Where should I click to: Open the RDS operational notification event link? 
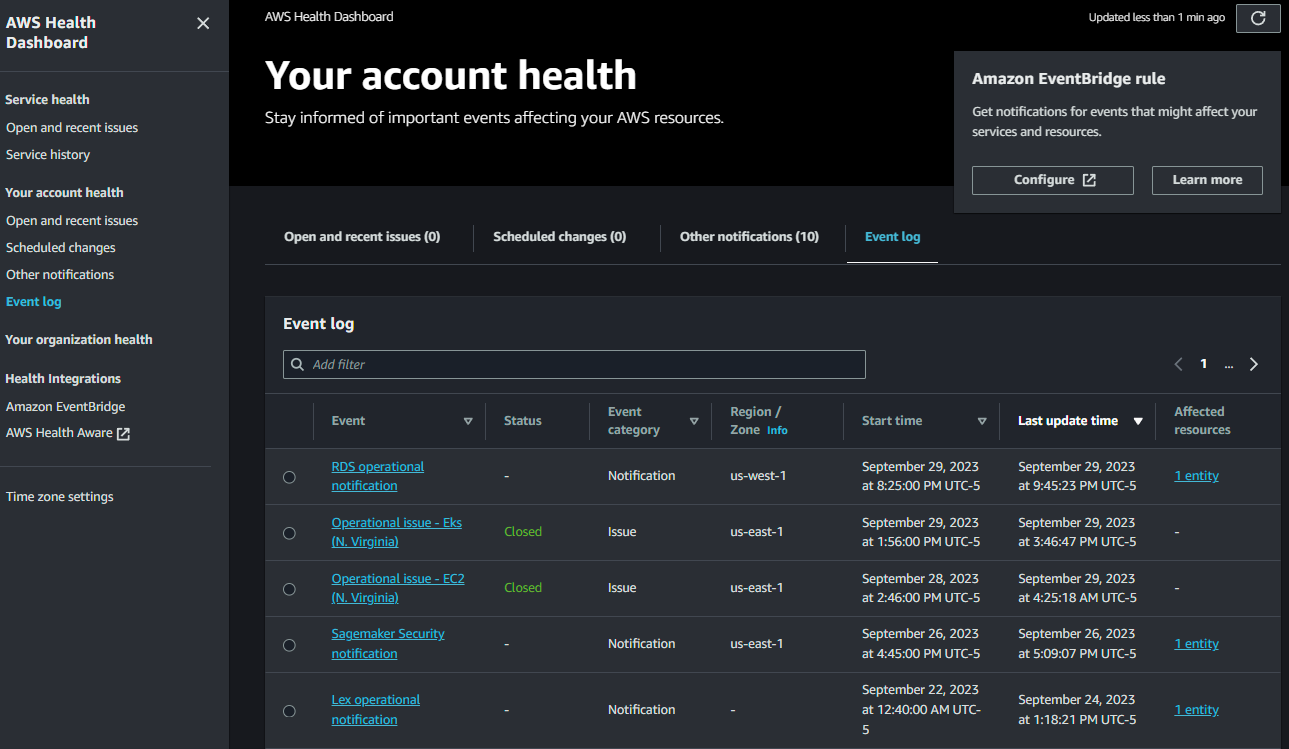click(378, 476)
